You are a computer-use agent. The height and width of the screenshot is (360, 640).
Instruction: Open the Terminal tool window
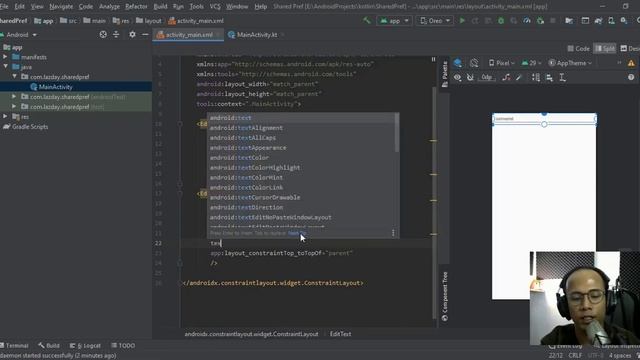[x=14, y=345]
